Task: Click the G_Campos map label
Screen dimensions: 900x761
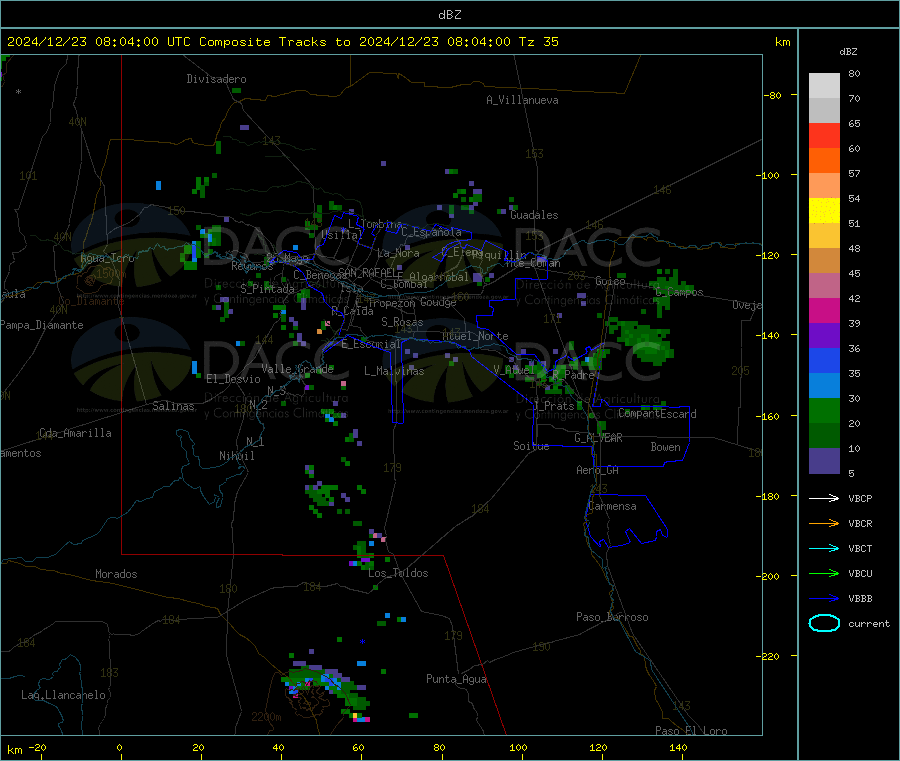Action: click(679, 292)
